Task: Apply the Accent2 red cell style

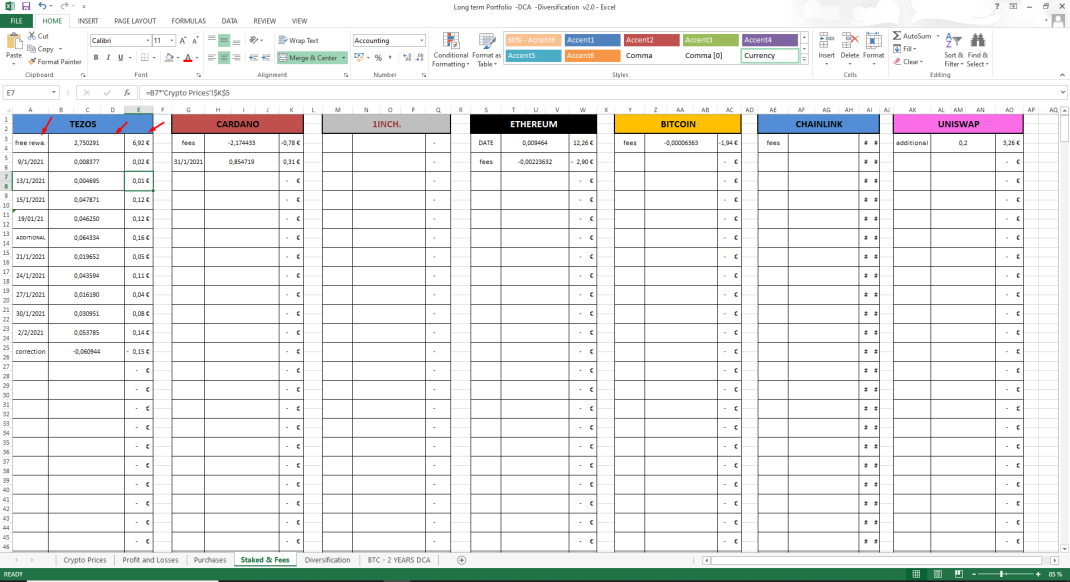Action: tap(652, 40)
